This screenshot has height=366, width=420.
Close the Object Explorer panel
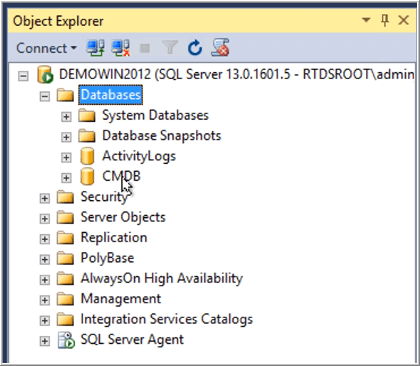[x=404, y=20]
